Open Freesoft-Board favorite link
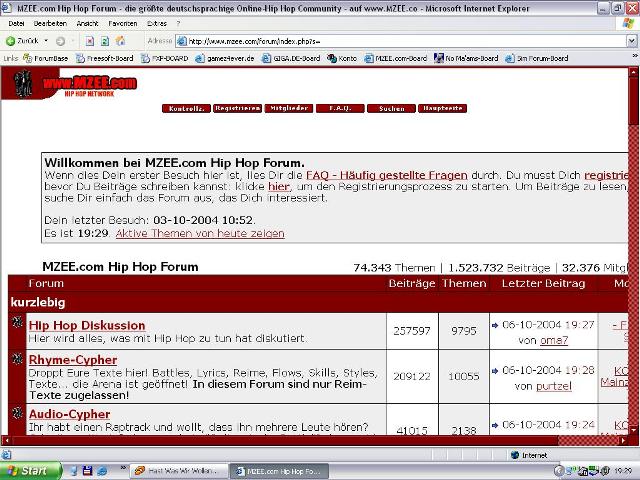Screen dimensions: 640x480 [105, 58]
